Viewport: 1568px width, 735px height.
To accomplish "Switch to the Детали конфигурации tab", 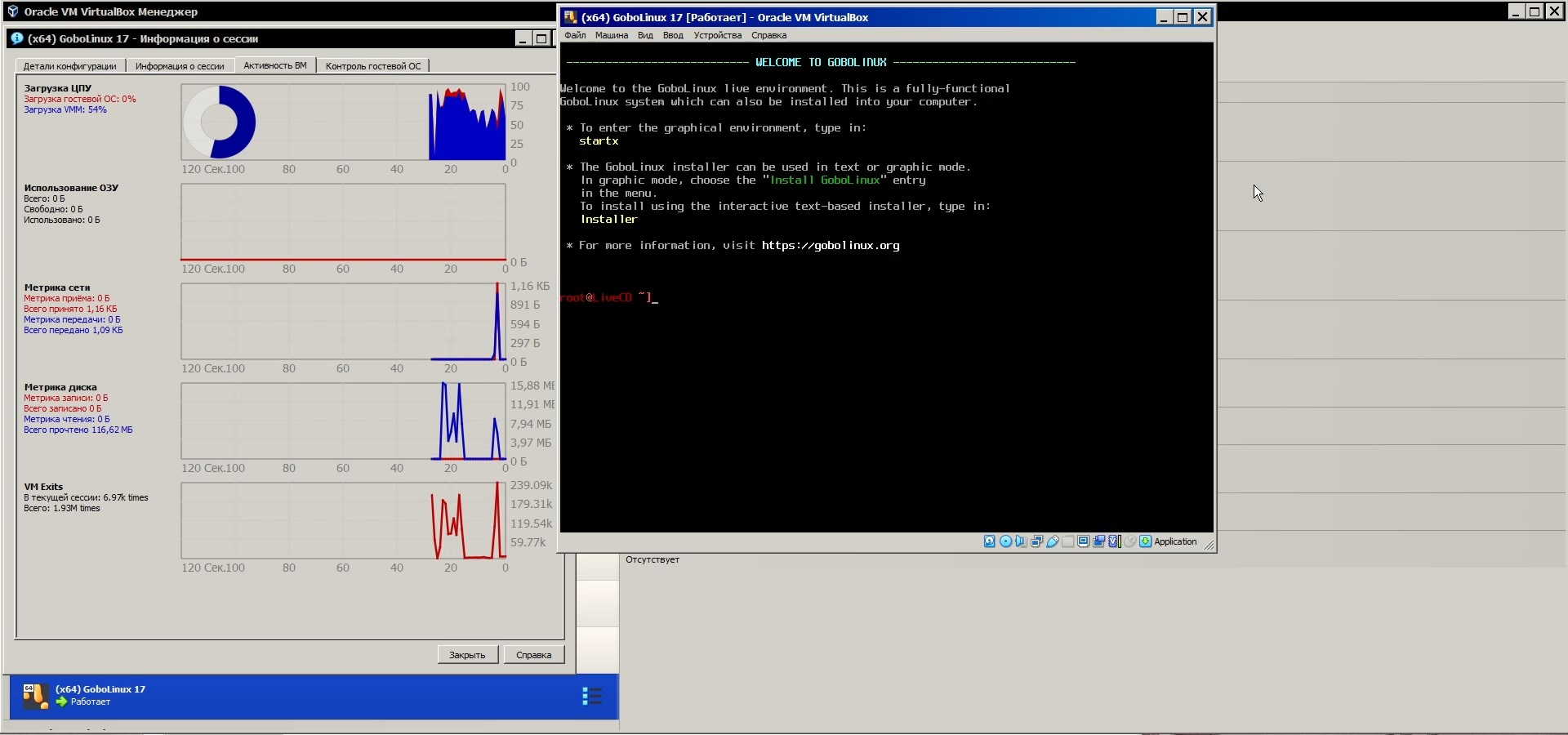I will (x=69, y=66).
